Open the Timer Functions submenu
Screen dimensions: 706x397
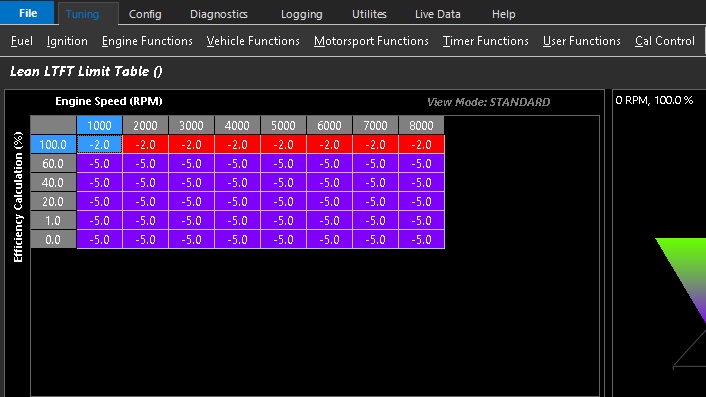tap(485, 41)
